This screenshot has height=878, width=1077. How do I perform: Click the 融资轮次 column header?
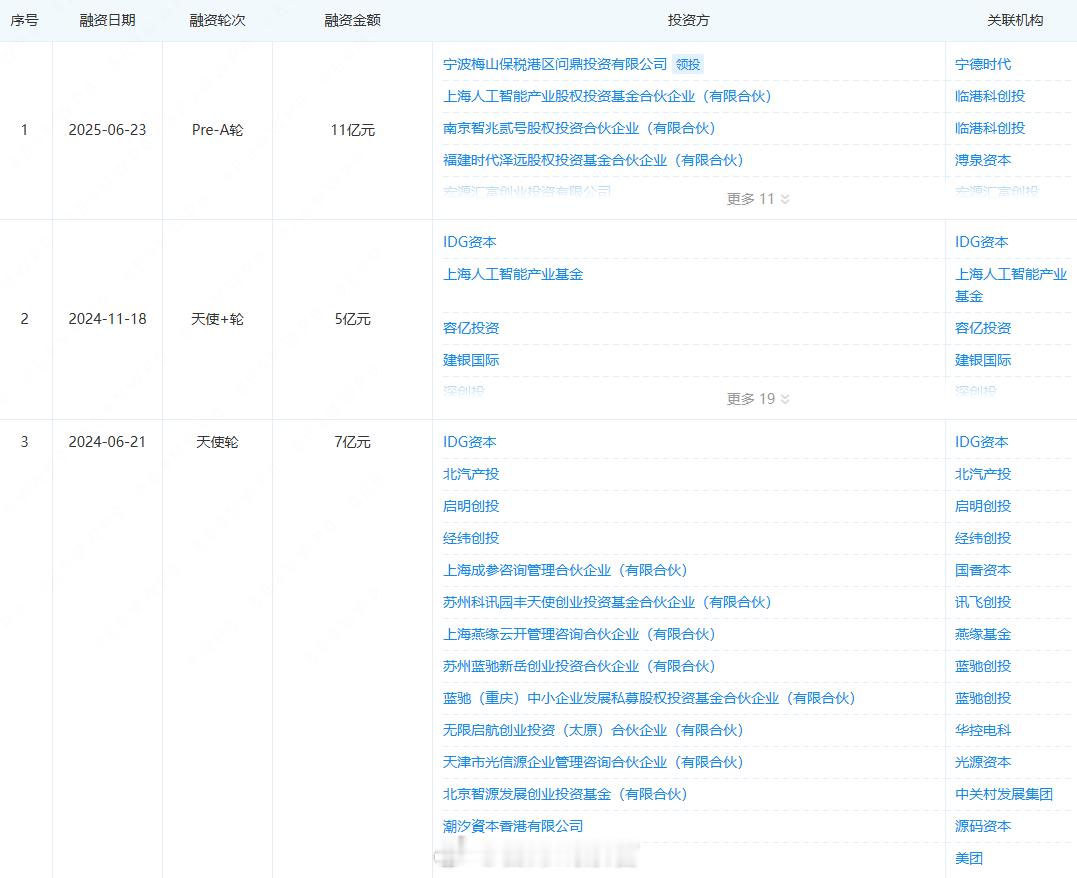tap(217, 21)
